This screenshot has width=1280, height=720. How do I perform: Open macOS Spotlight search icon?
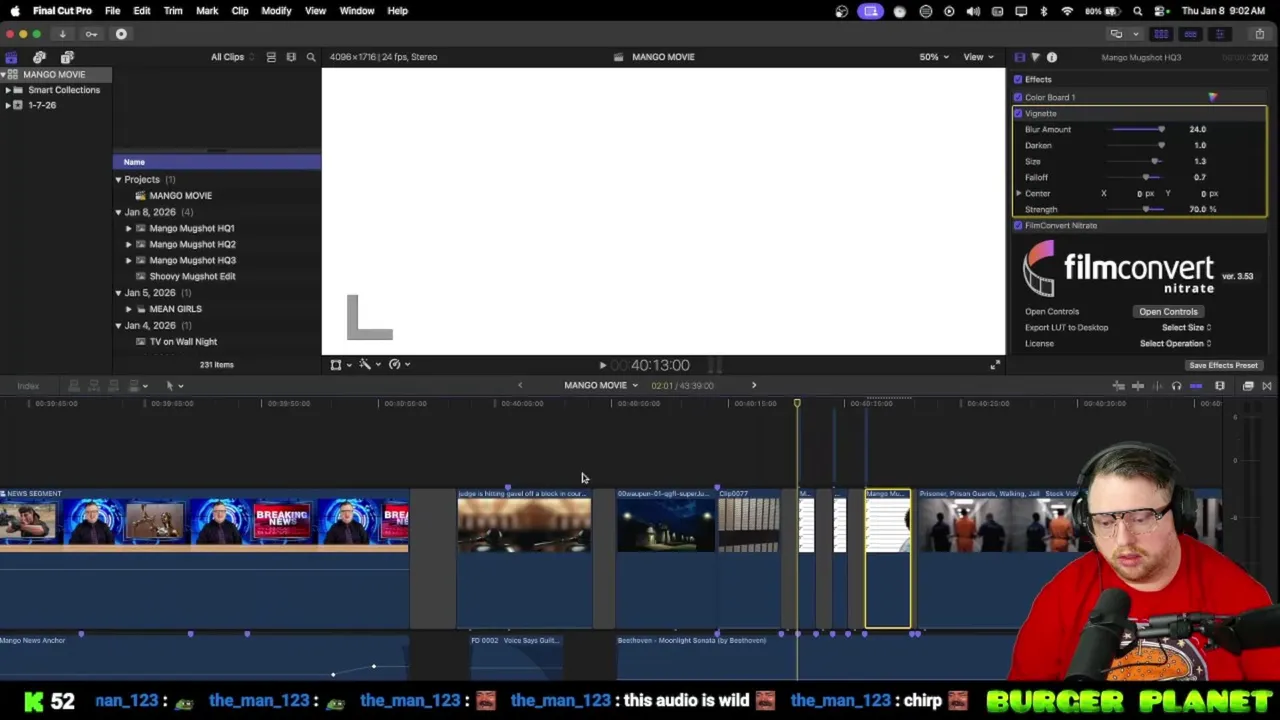[1138, 11]
